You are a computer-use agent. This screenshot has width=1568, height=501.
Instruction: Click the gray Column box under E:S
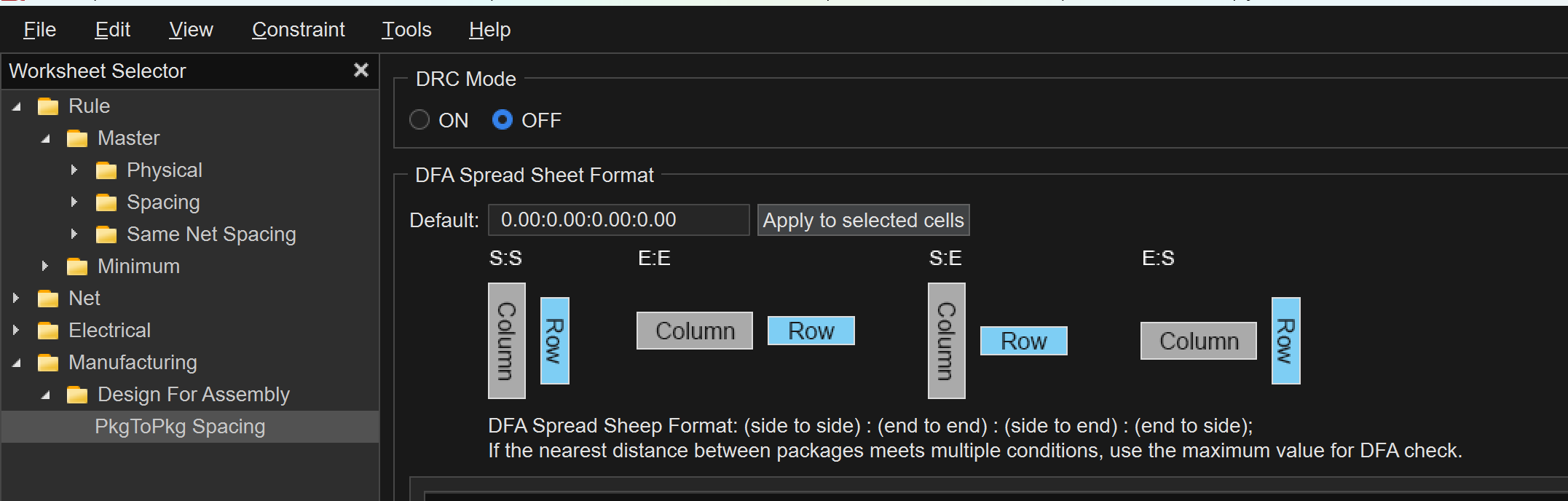pyautogui.click(x=1198, y=341)
